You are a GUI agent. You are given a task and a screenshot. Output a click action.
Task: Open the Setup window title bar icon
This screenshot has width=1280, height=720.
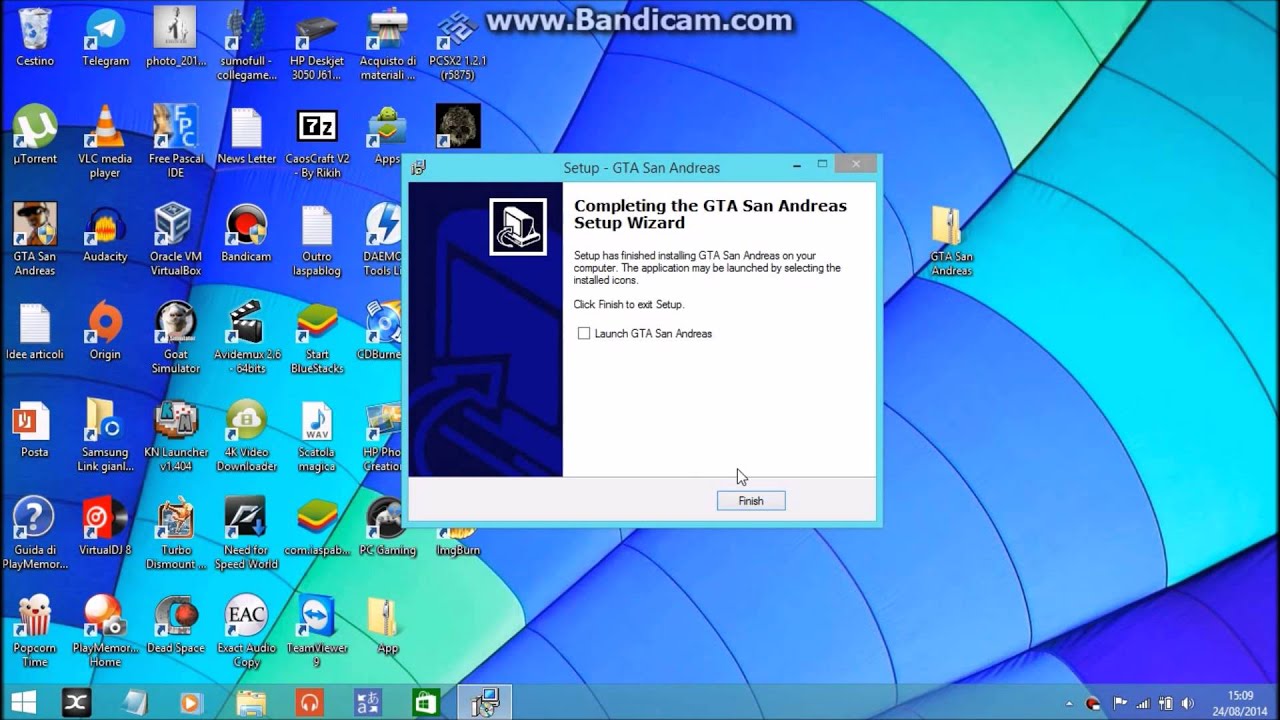[419, 168]
